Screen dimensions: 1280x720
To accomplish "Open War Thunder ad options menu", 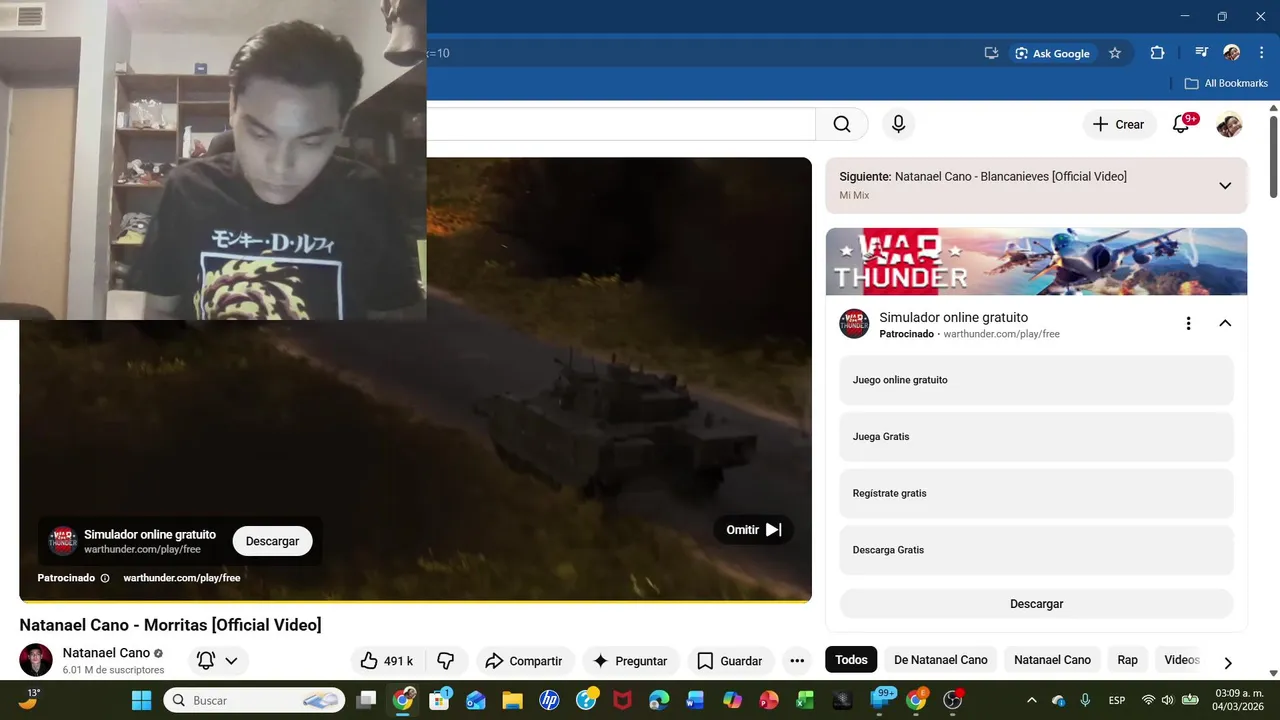I will pyautogui.click(x=1188, y=323).
